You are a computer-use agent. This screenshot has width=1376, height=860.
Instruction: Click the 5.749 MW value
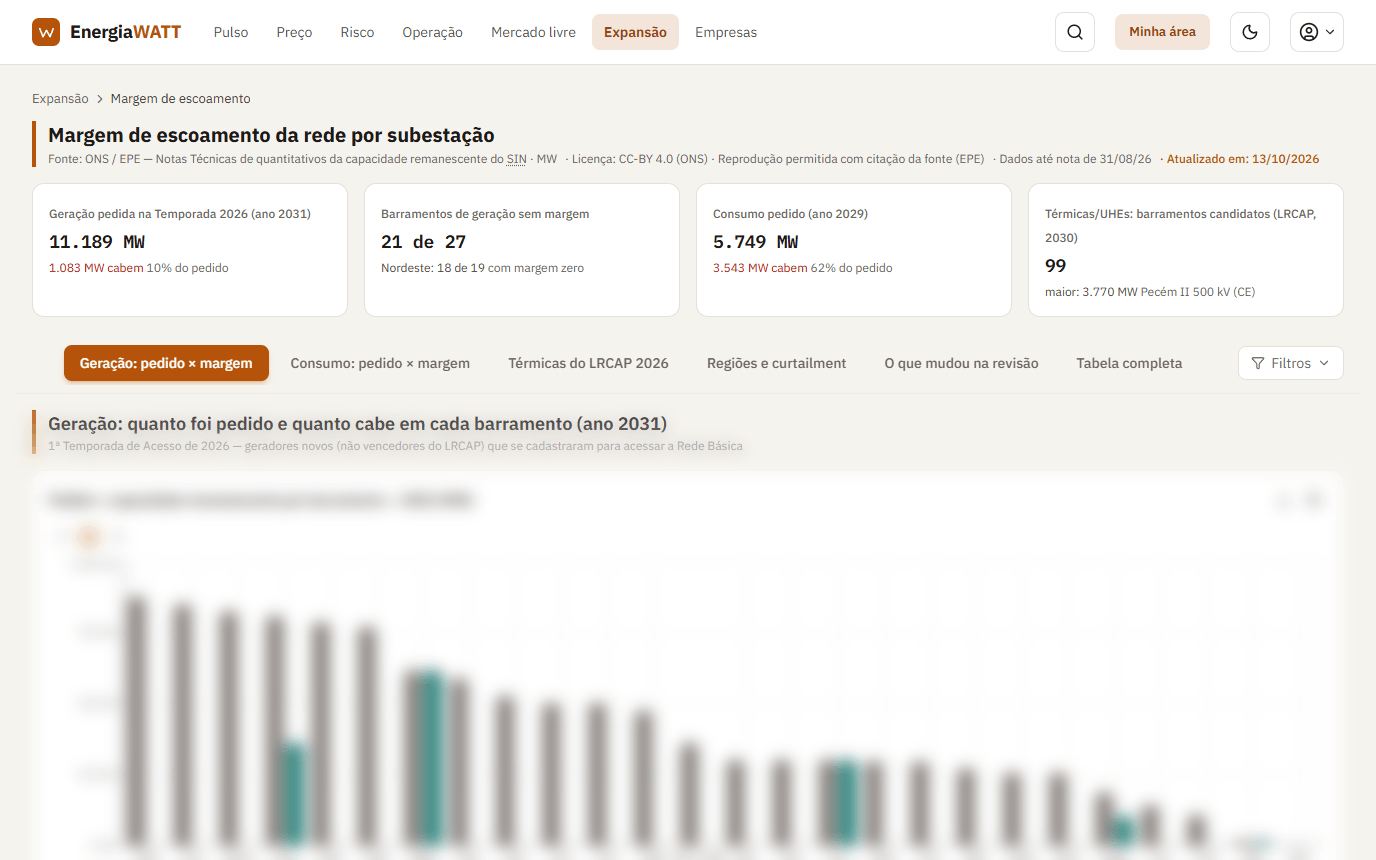tap(756, 242)
